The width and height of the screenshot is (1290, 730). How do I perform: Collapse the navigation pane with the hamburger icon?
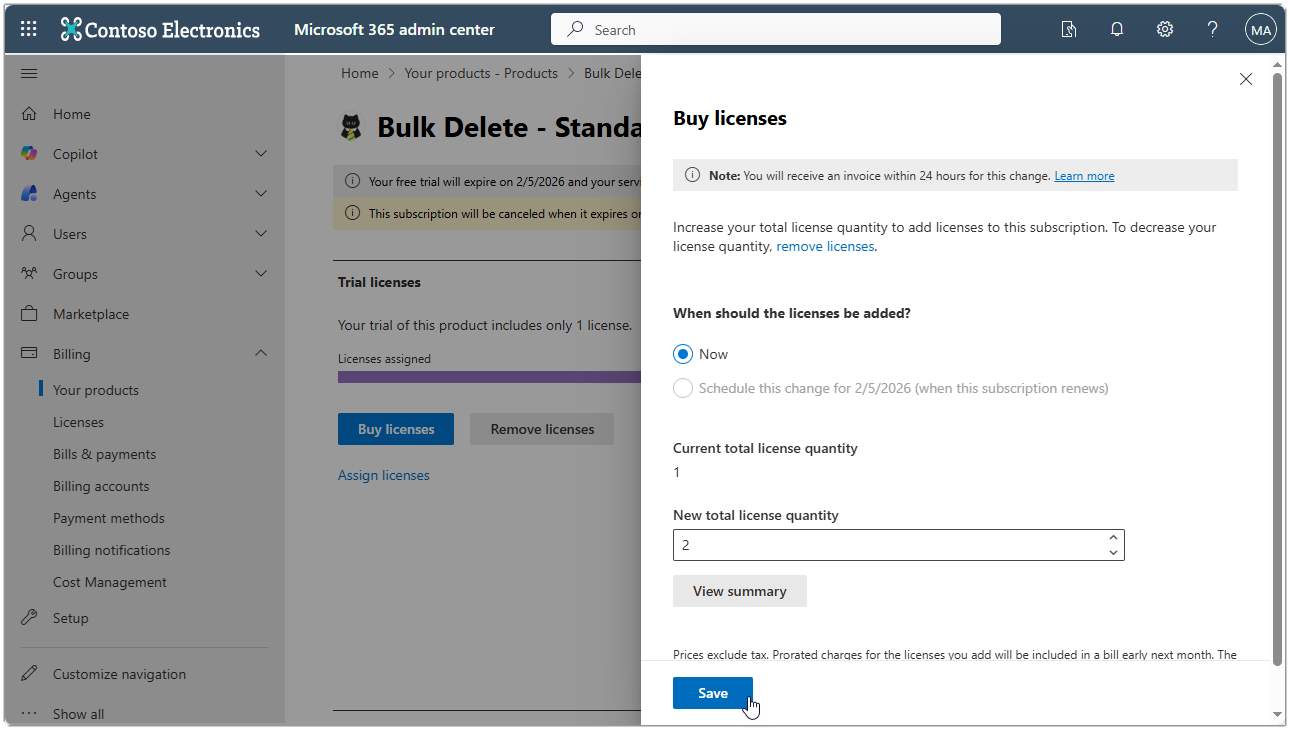click(28, 72)
